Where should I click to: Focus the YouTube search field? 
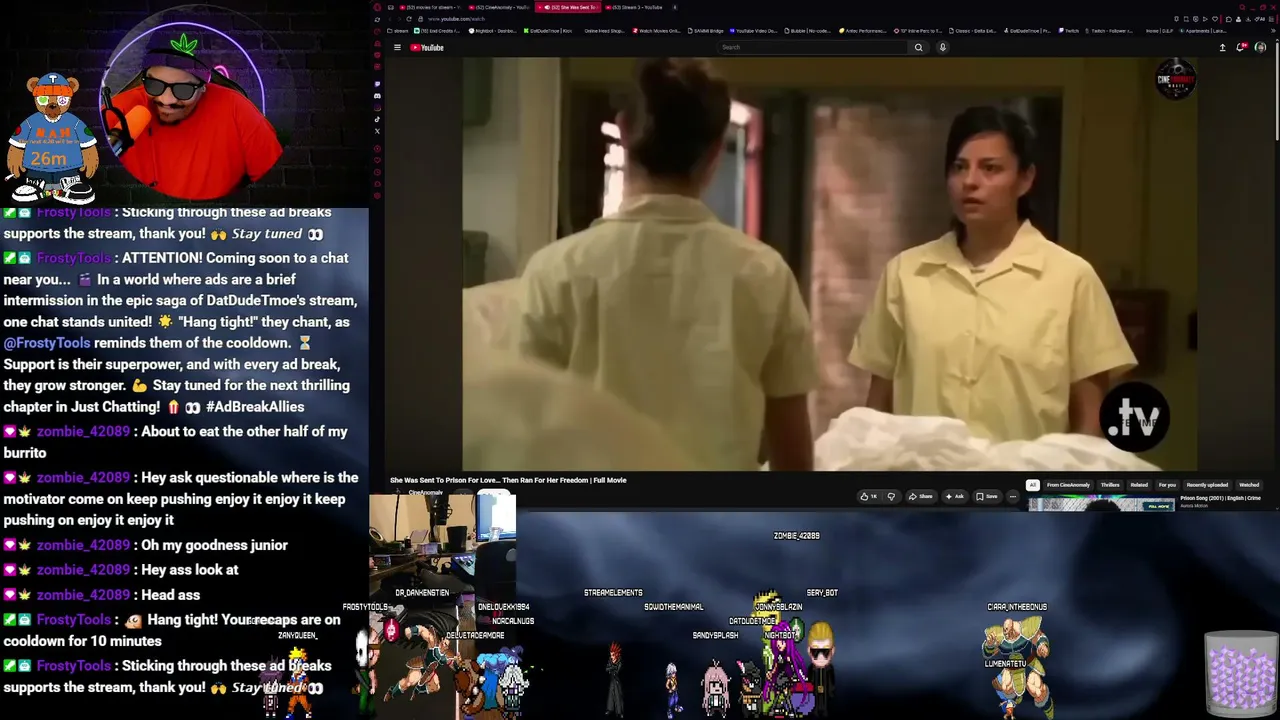813,47
